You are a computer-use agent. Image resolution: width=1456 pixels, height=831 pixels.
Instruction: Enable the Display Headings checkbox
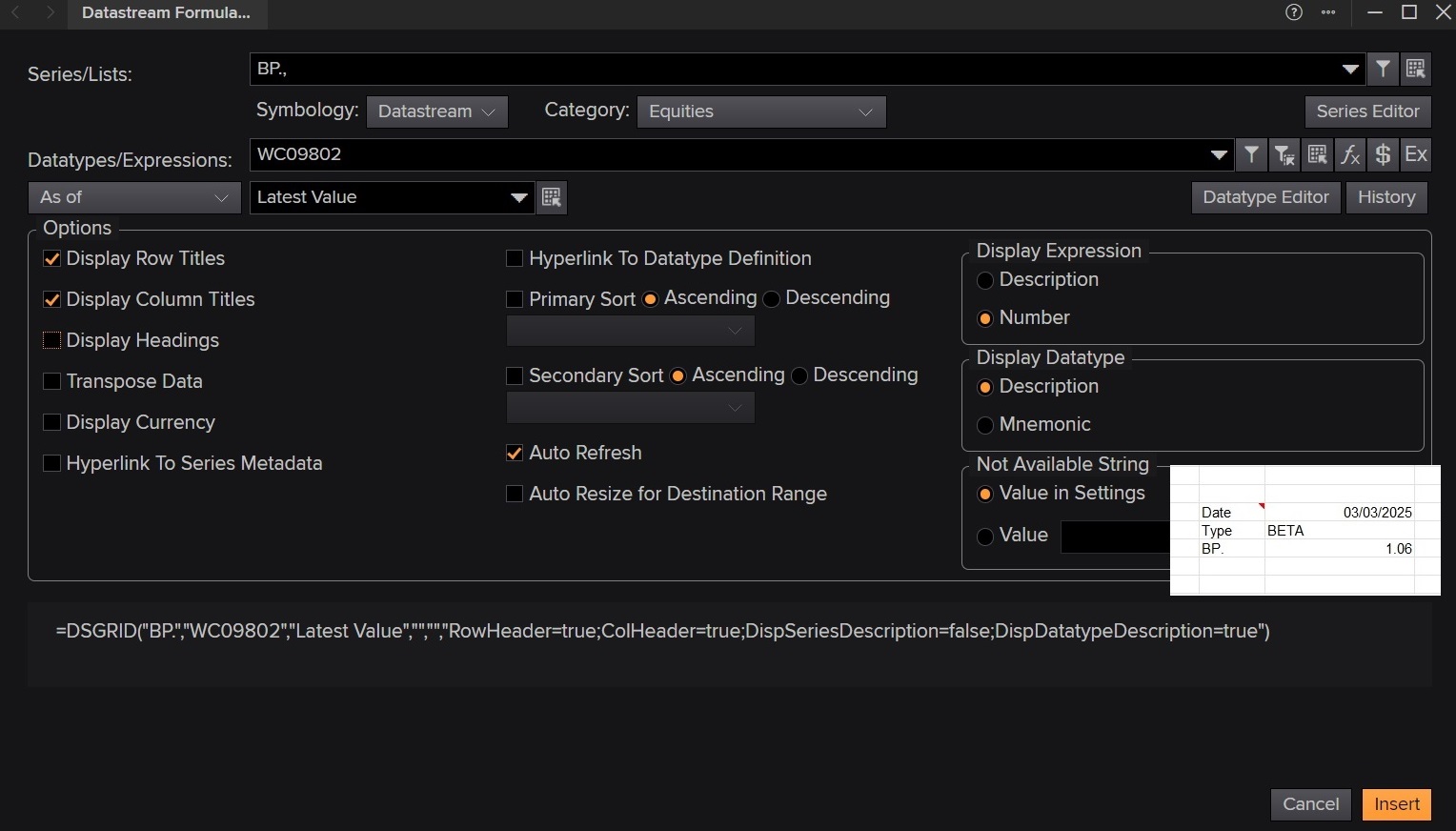(x=52, y=340)
